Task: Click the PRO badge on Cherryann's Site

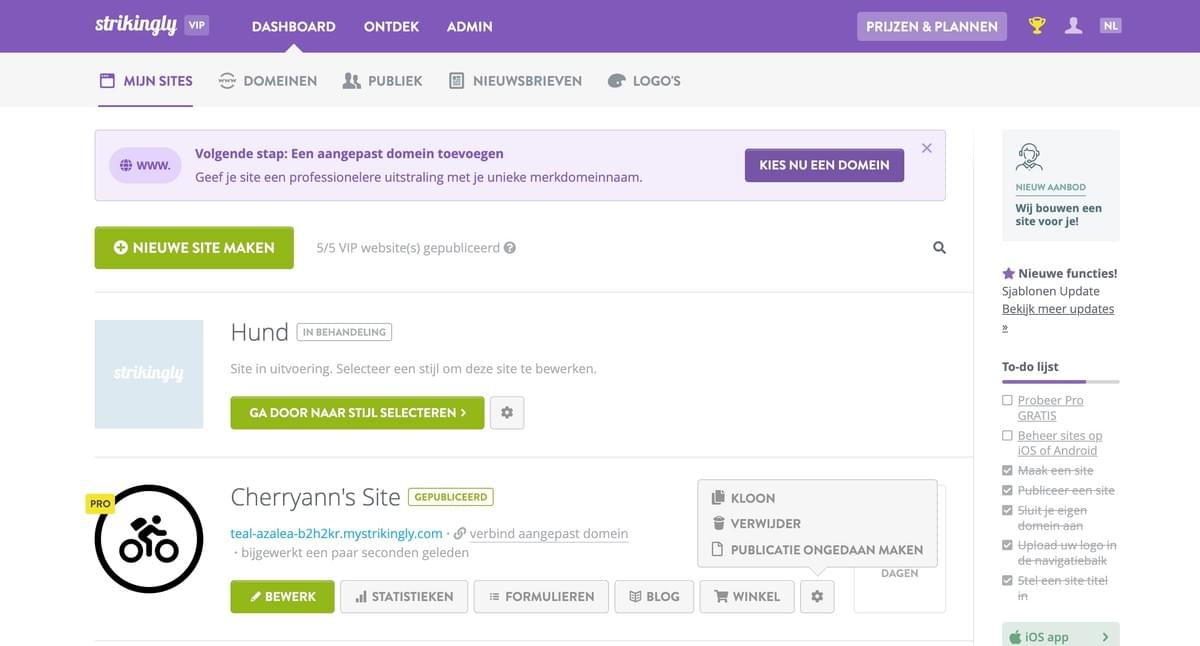Action: 100,504
